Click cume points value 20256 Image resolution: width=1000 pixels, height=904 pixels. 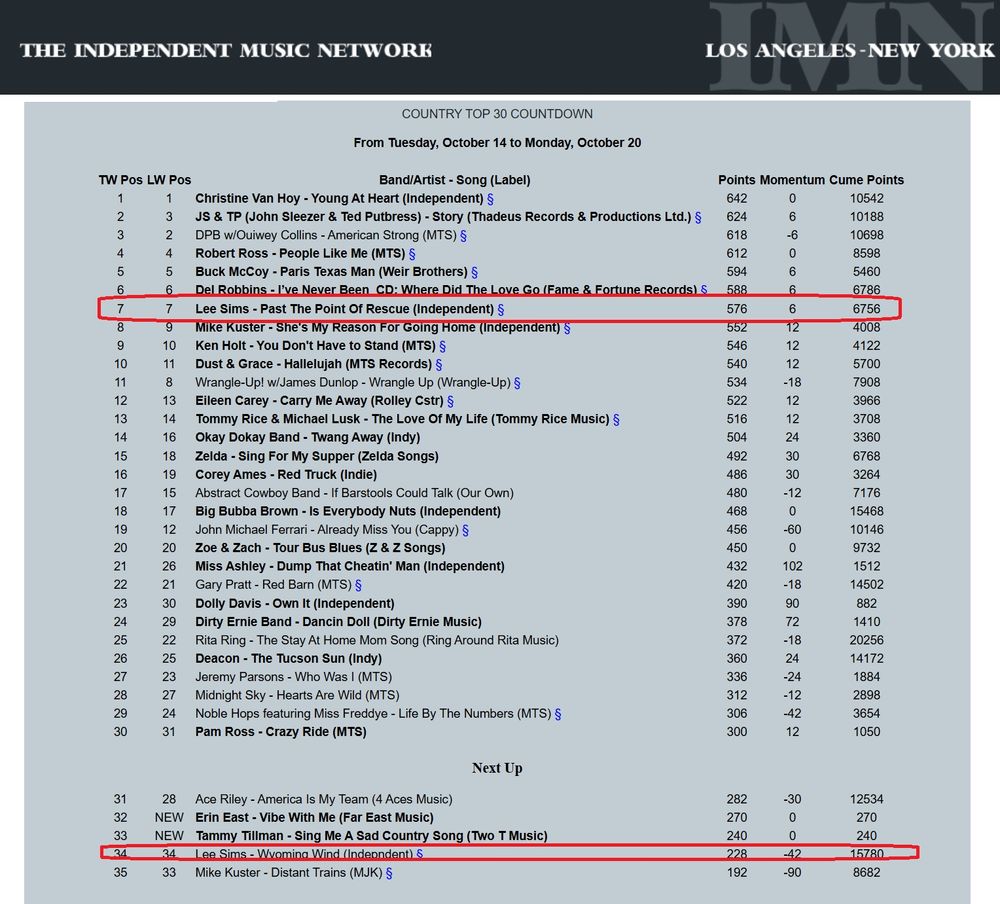pos(866,641)
